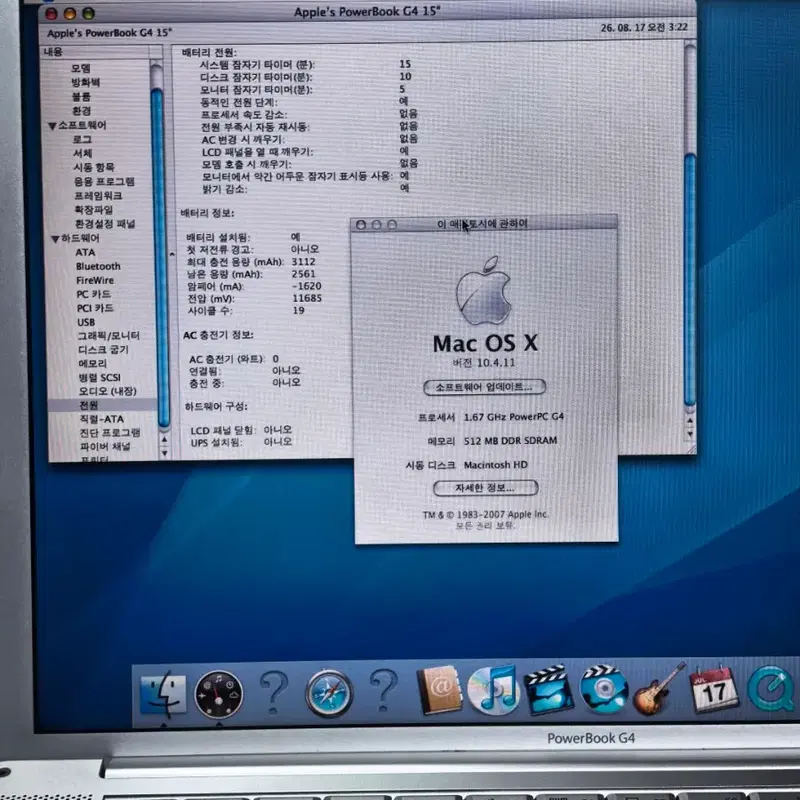Click the 소프트웨어 업데이트... button
Screen dimensions: 800x800
(484, 387)
